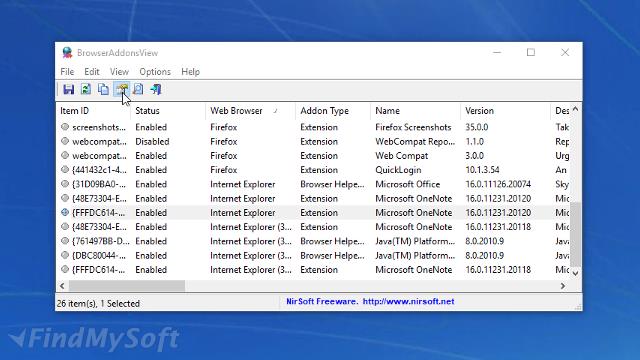The image size is (640, 360).
Task: Click the icon of the screenshots... row
Action: coord(65,127)
